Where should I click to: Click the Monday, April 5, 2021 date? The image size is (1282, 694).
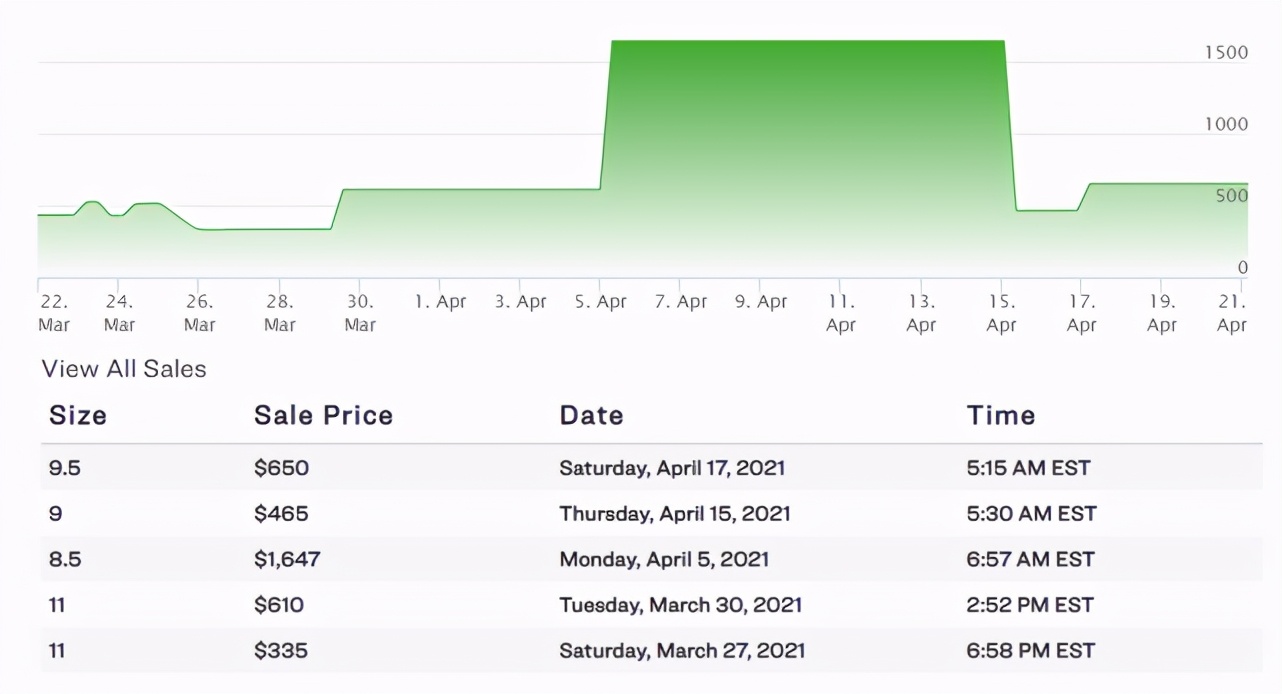point(664,560)
